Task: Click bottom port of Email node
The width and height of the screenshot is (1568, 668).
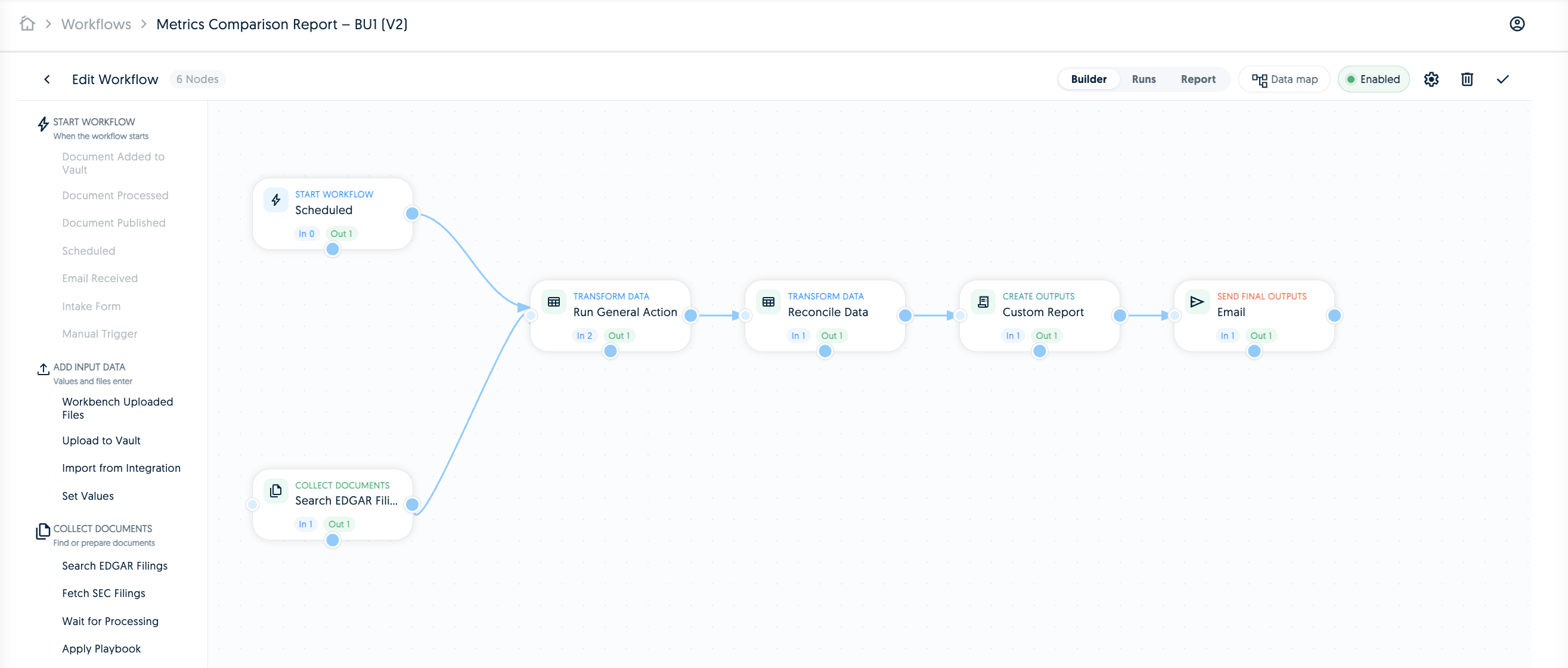Action: click(x=1254, y=351)
